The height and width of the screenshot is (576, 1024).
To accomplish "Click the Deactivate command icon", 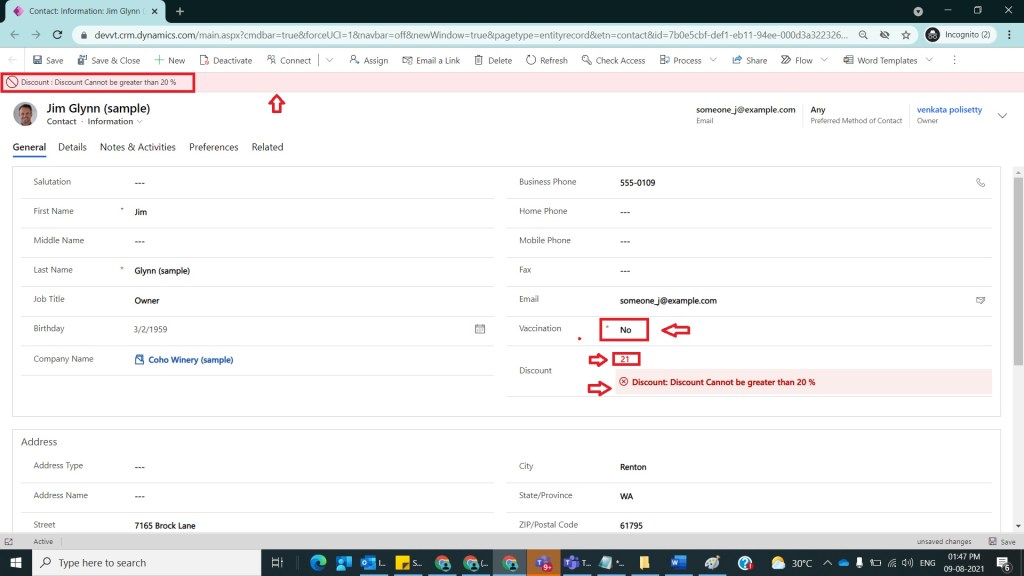I will click(x=205, y=60).
